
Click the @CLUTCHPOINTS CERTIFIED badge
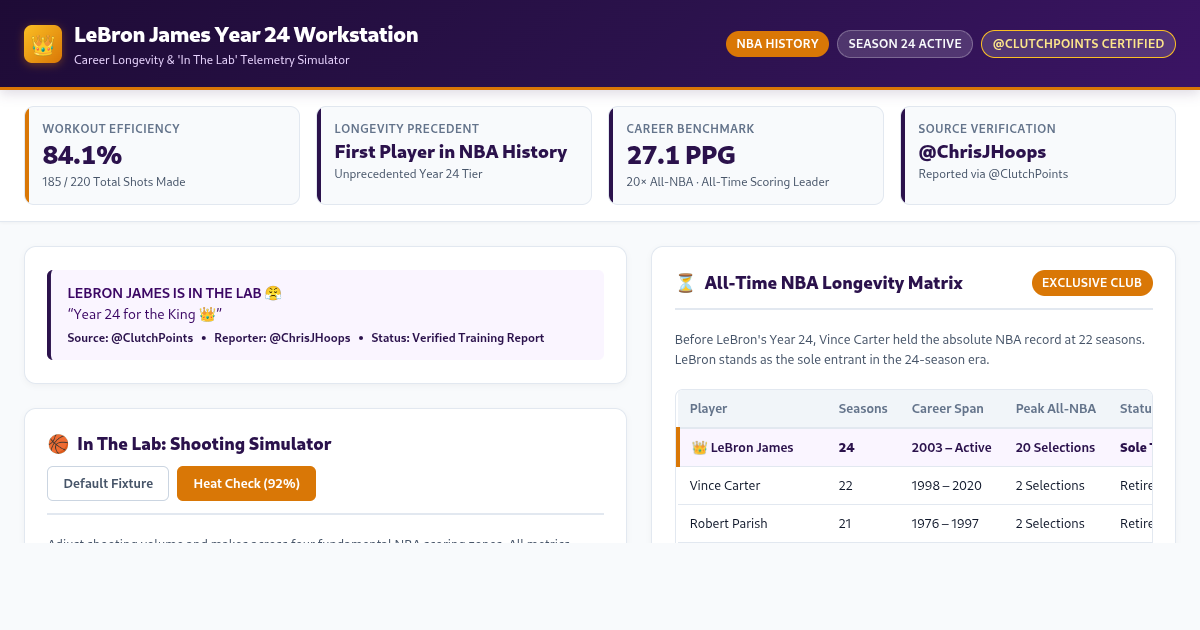pos(1078,44)
